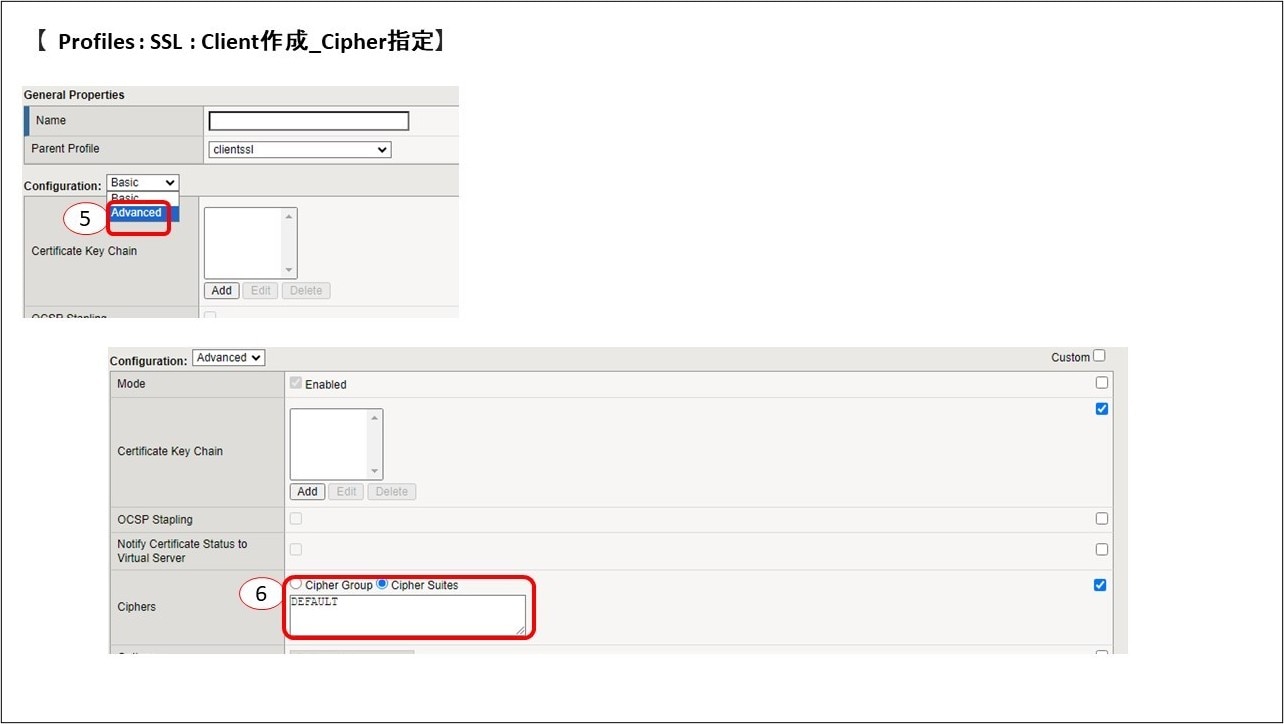Viewport: 1284px width, 724px height.
Task: Click Add button beside disabled Edit under General Properties
Action: click(x=221, y=291)
